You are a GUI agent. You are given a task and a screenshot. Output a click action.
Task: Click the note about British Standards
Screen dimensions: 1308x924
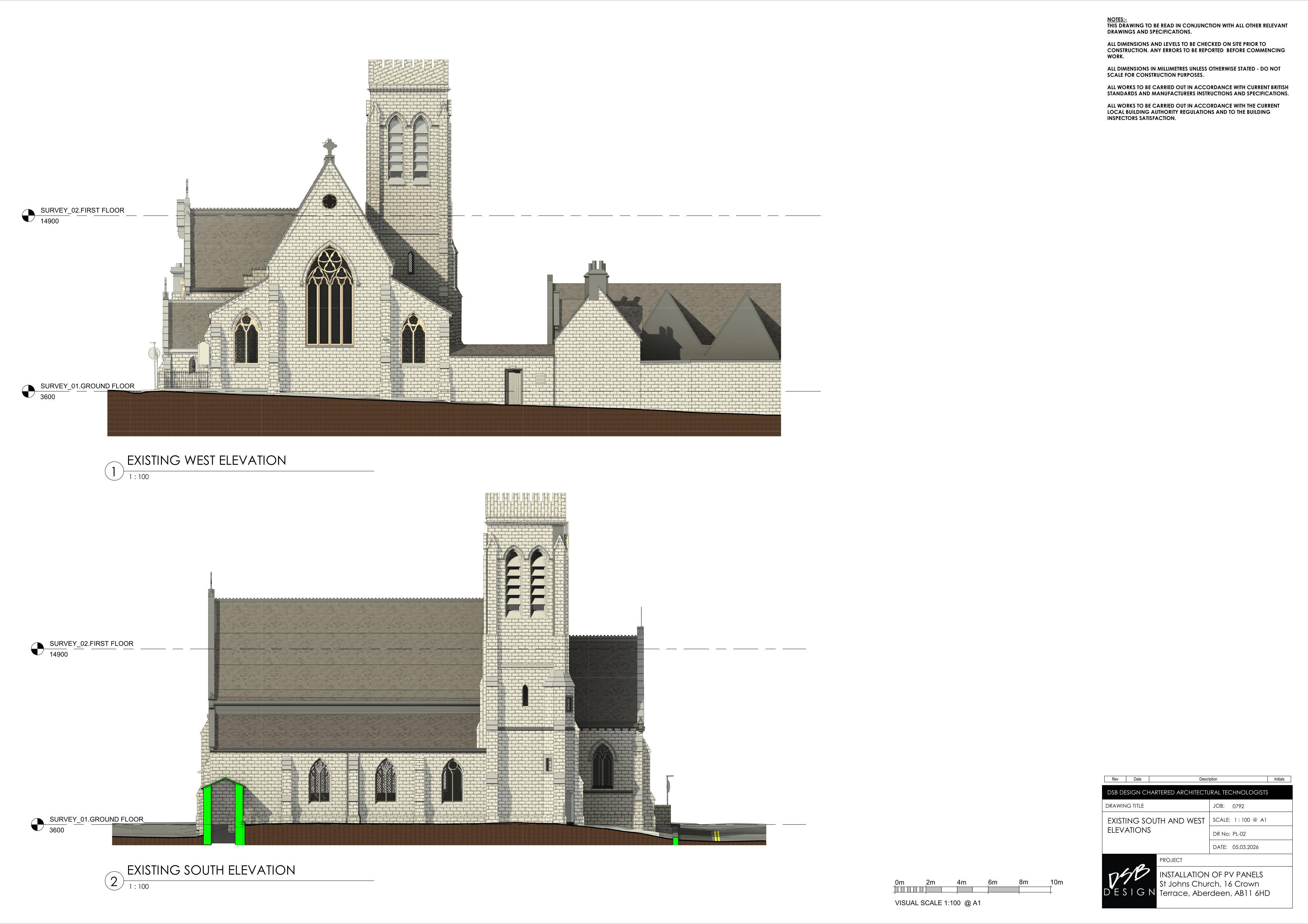click(x=1198, y=91)
